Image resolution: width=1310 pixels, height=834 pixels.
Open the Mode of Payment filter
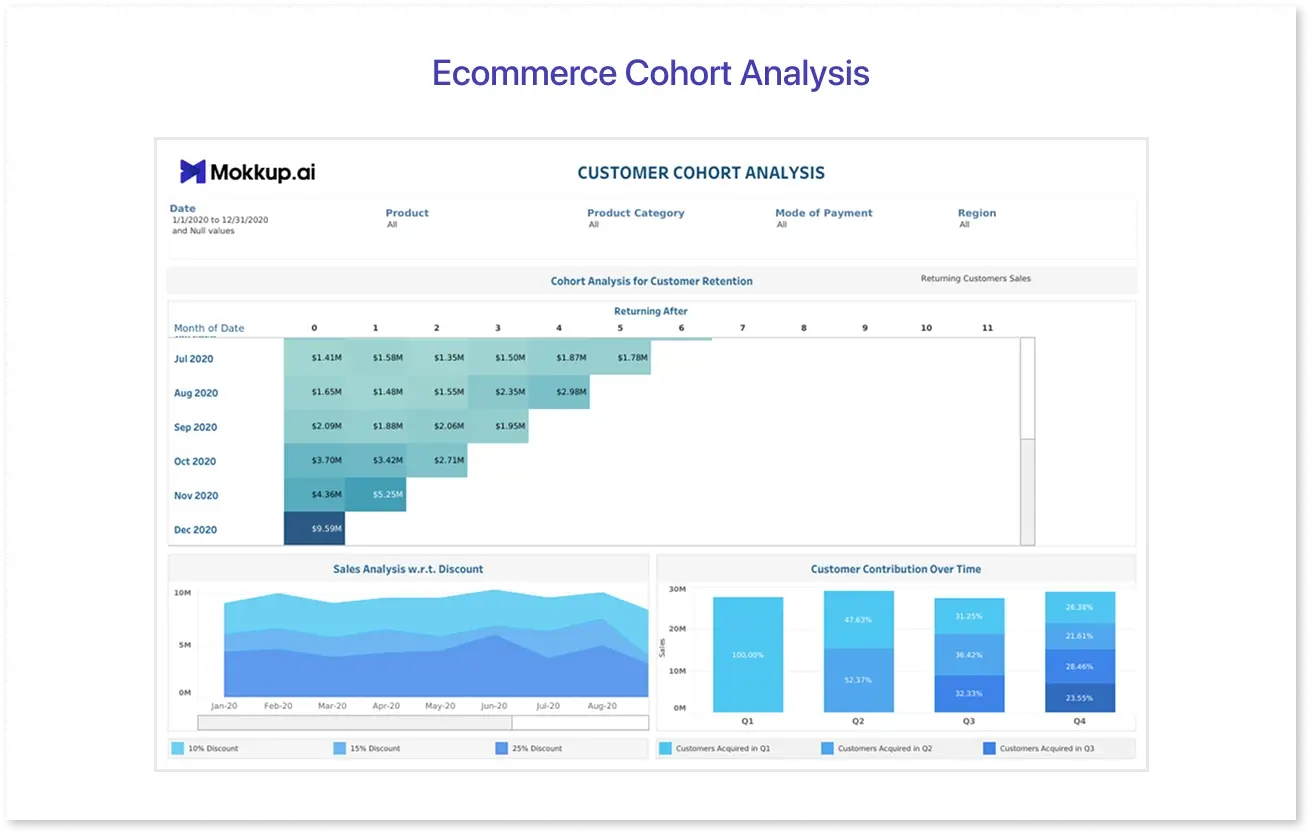pyautogui.click(x=823, y=218)
